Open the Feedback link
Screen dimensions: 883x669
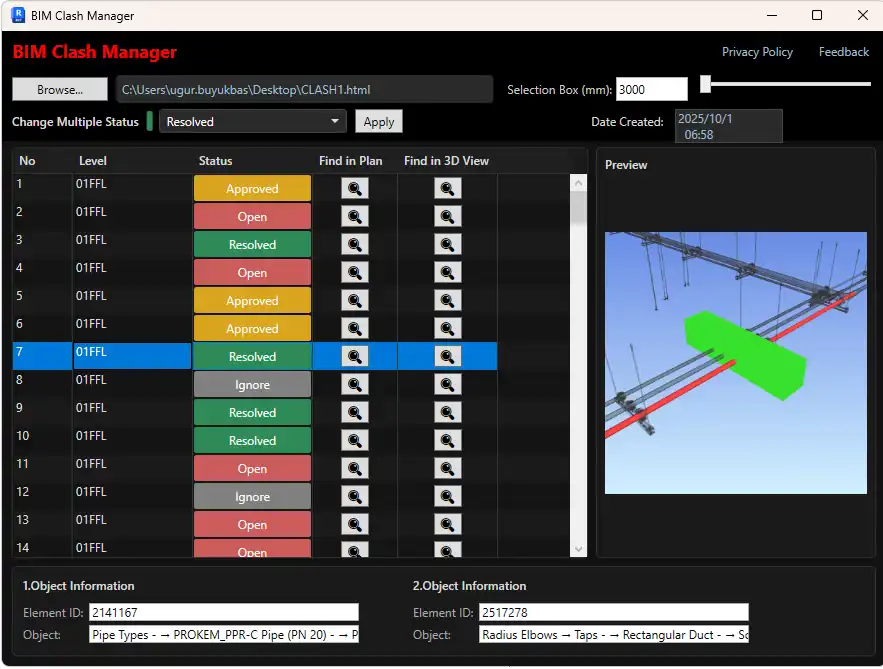pyautogui.click(x=843, y=52)
